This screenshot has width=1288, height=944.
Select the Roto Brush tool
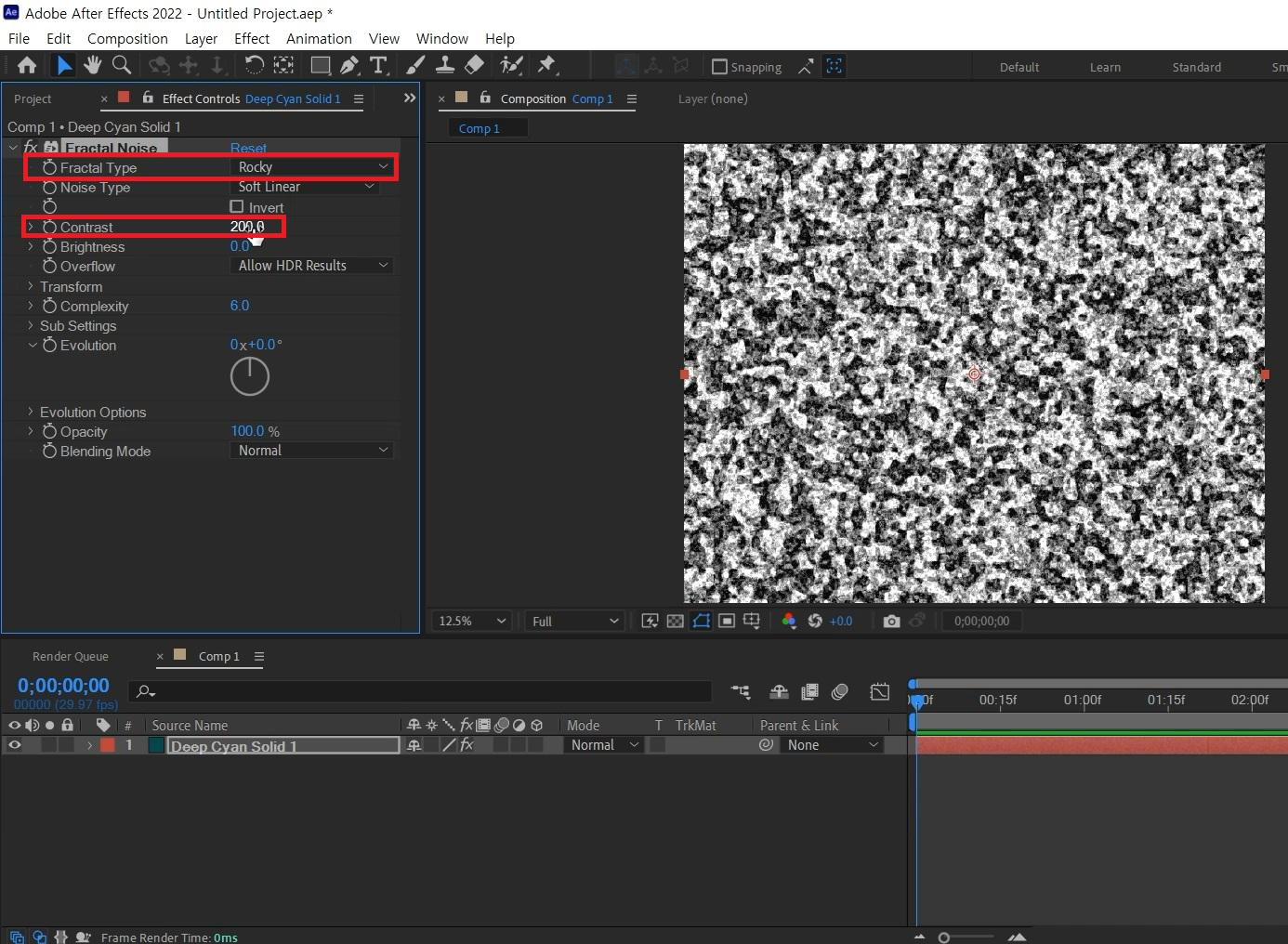click(511, 65)
